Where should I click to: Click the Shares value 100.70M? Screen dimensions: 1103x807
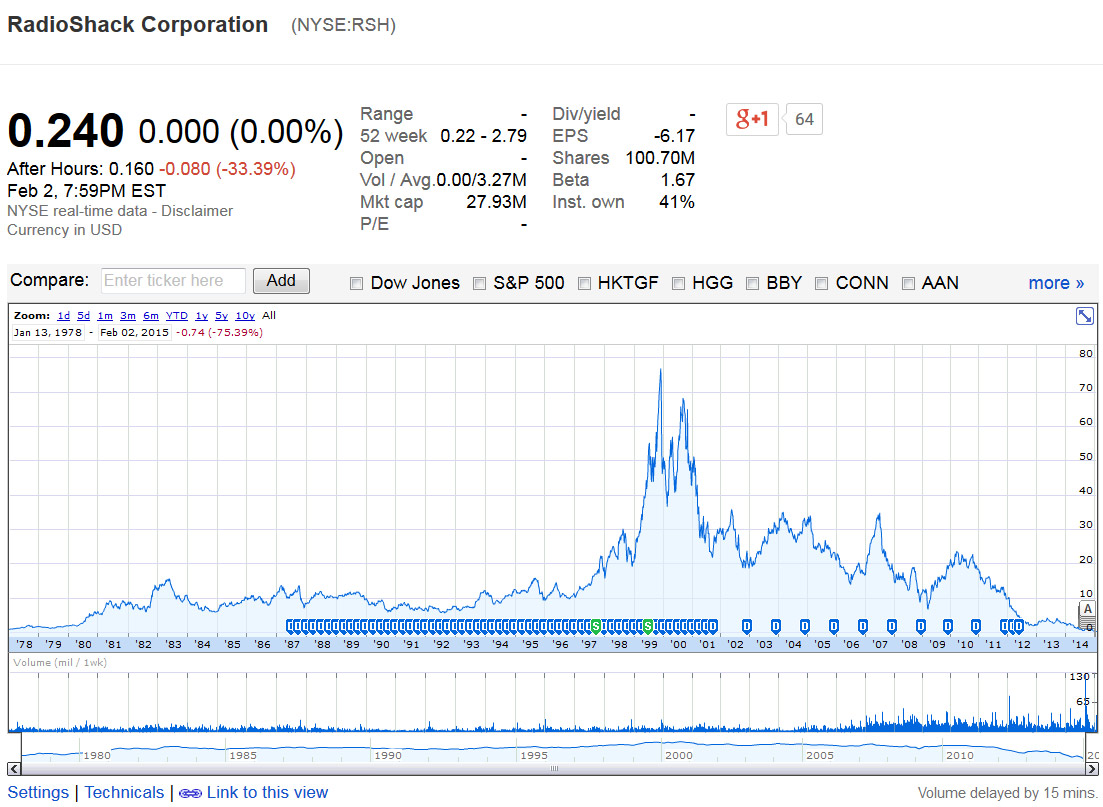pyautogui.click(x=660, y=158)
